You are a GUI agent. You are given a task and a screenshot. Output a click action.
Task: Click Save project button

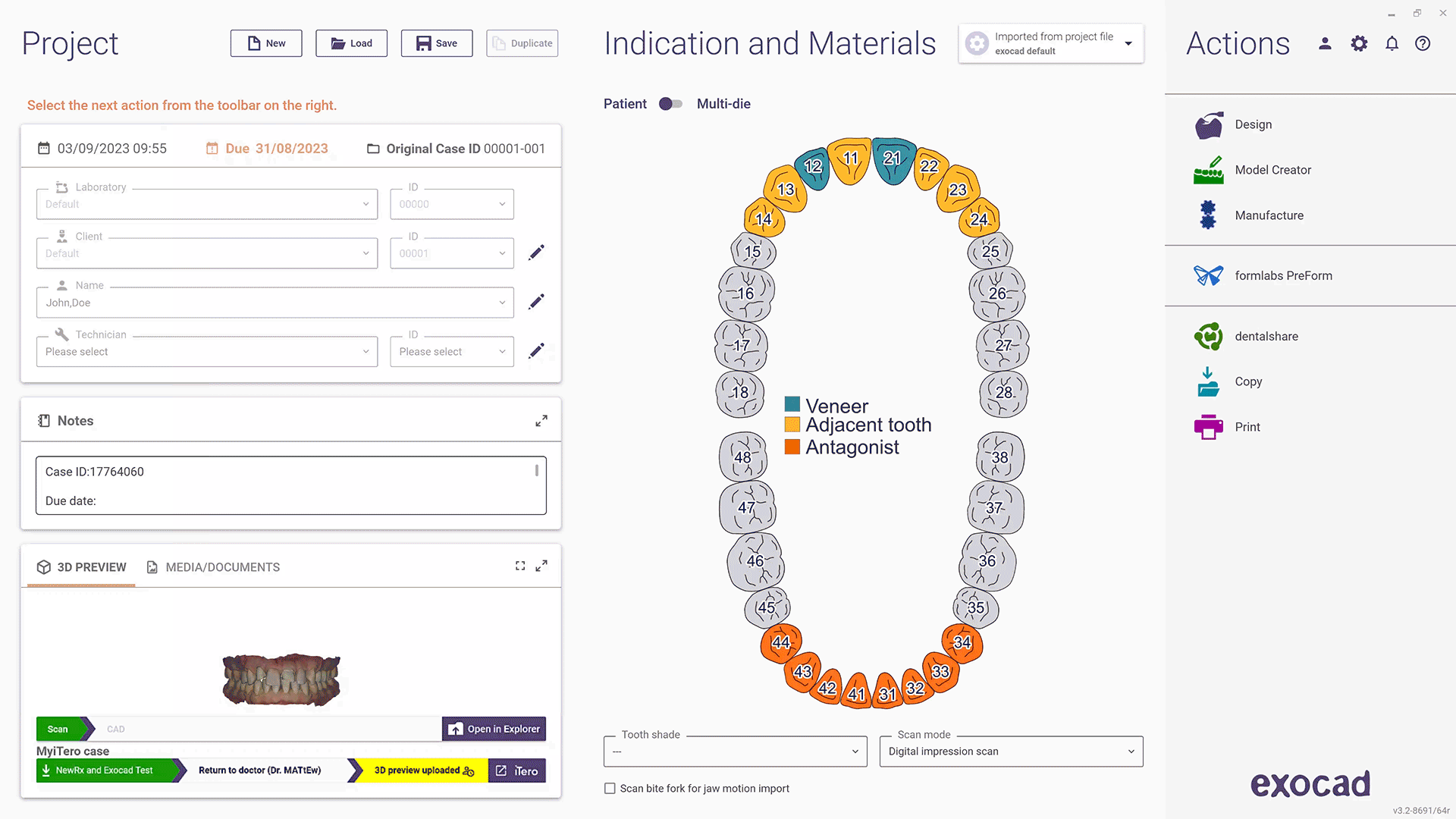coord(437,42)
